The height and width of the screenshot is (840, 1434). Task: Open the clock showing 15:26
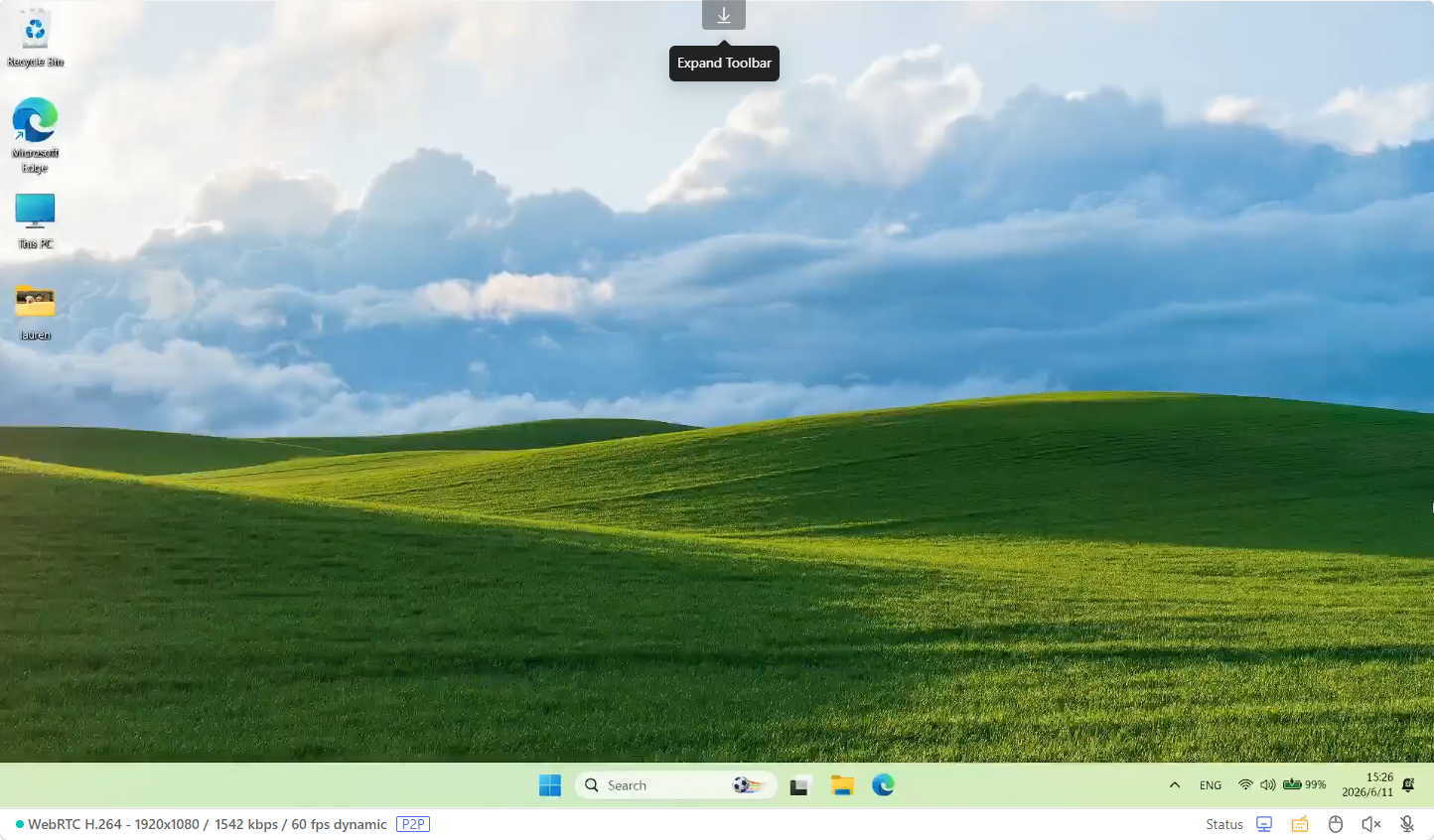click(1367, 784)
